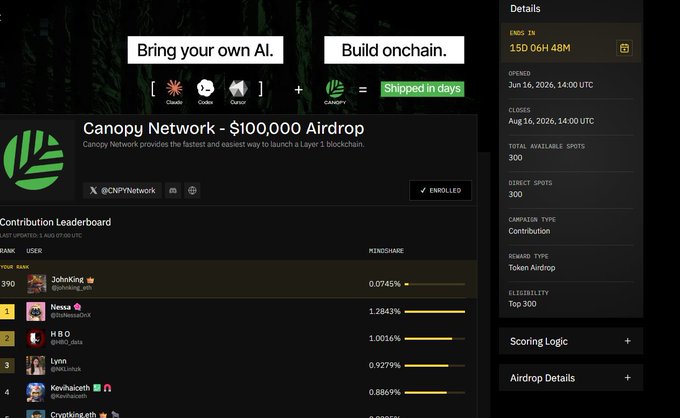Click the 1.0016% mindshare value
This screenshot has height=418, width=680.
click(385, 338)
